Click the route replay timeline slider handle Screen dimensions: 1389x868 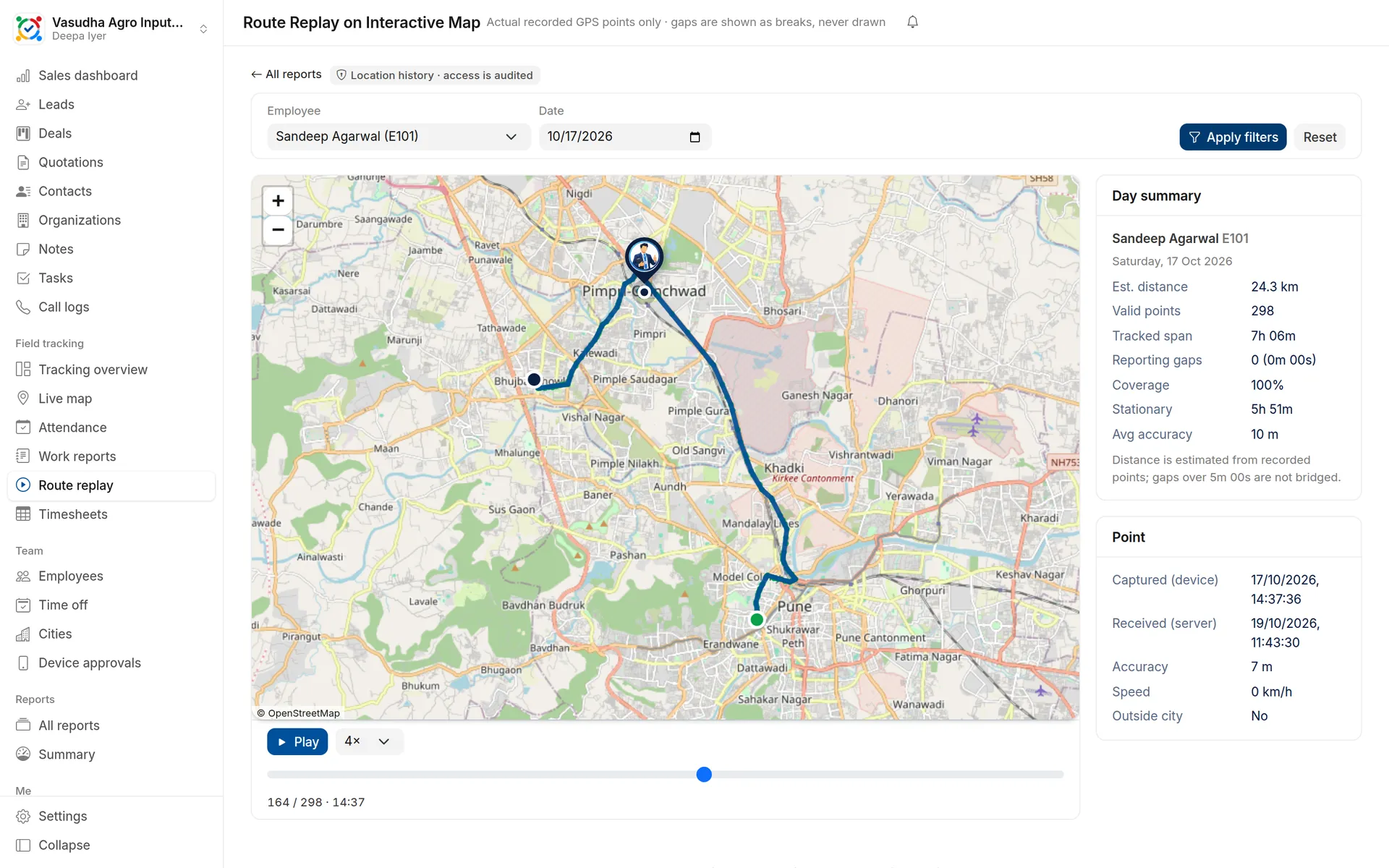pos(704,775)
